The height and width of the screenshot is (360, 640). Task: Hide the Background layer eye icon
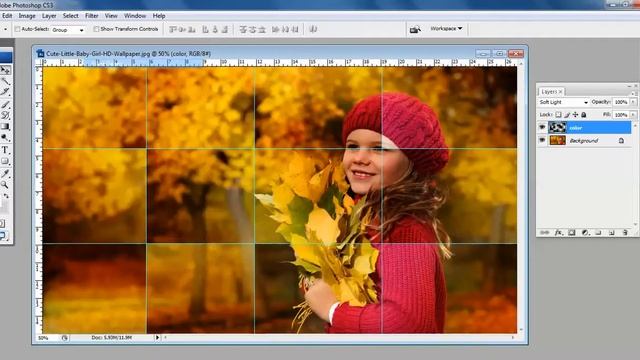click(542, 140)
